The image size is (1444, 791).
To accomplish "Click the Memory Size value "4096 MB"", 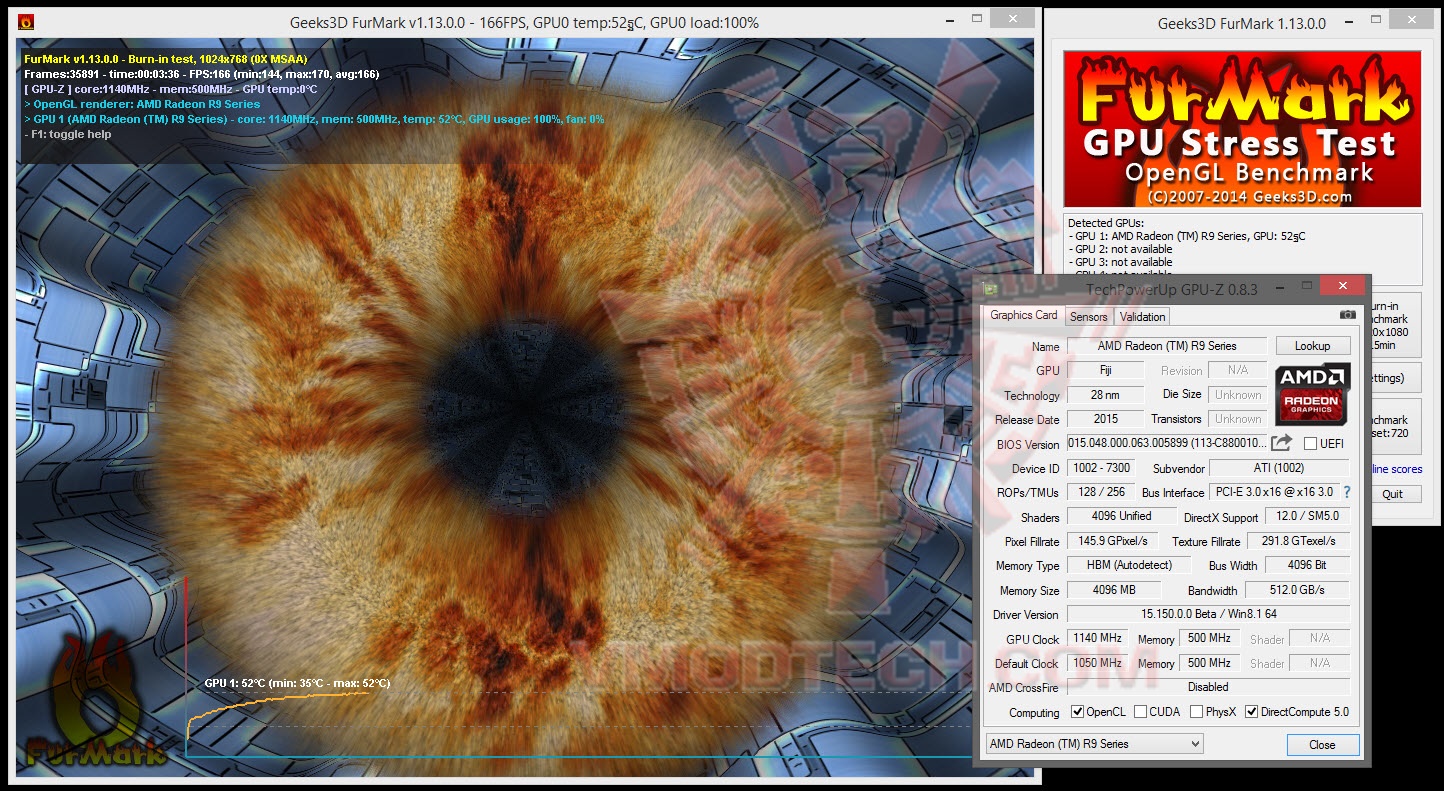I will point(1113,590).
